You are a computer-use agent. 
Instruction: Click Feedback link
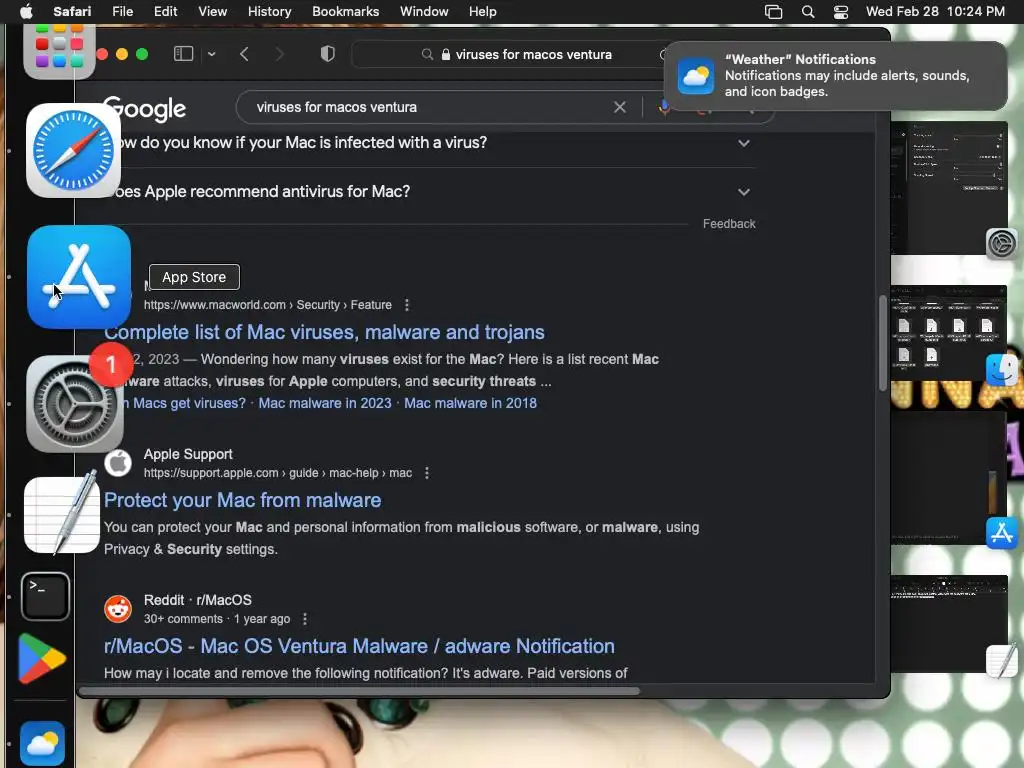pyautogui.click(x=729, y=224)
